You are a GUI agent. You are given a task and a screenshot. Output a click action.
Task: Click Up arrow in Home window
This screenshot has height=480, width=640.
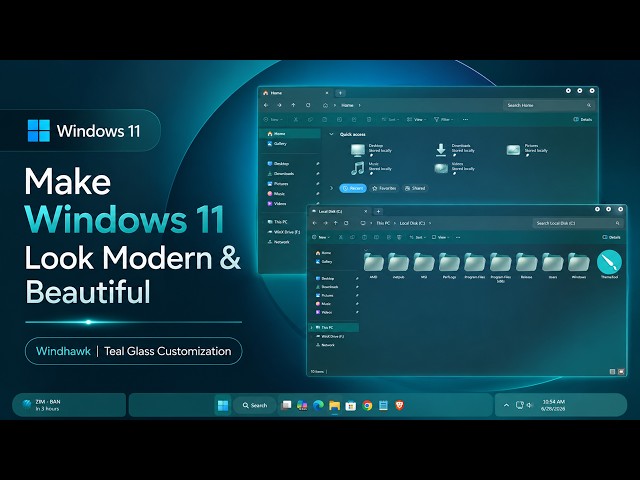click(293, 105)
